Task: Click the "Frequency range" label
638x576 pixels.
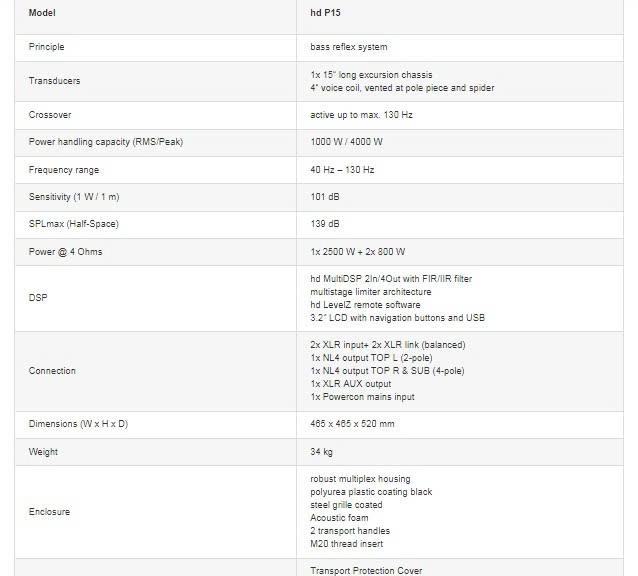Action: tap(64, 170)
